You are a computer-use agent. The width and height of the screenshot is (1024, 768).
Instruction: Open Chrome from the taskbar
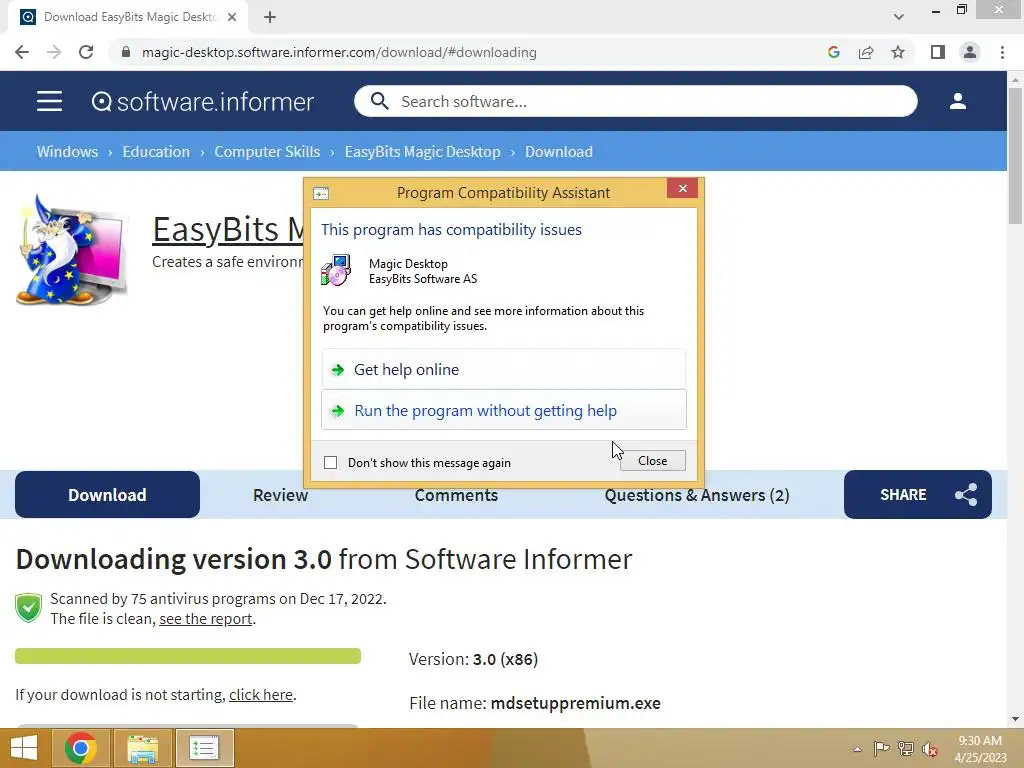[80, 748]
